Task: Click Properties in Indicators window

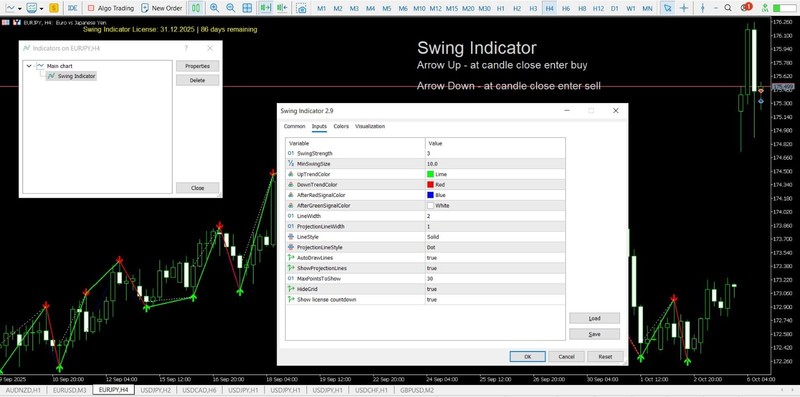Action: [x=197, y=66]
